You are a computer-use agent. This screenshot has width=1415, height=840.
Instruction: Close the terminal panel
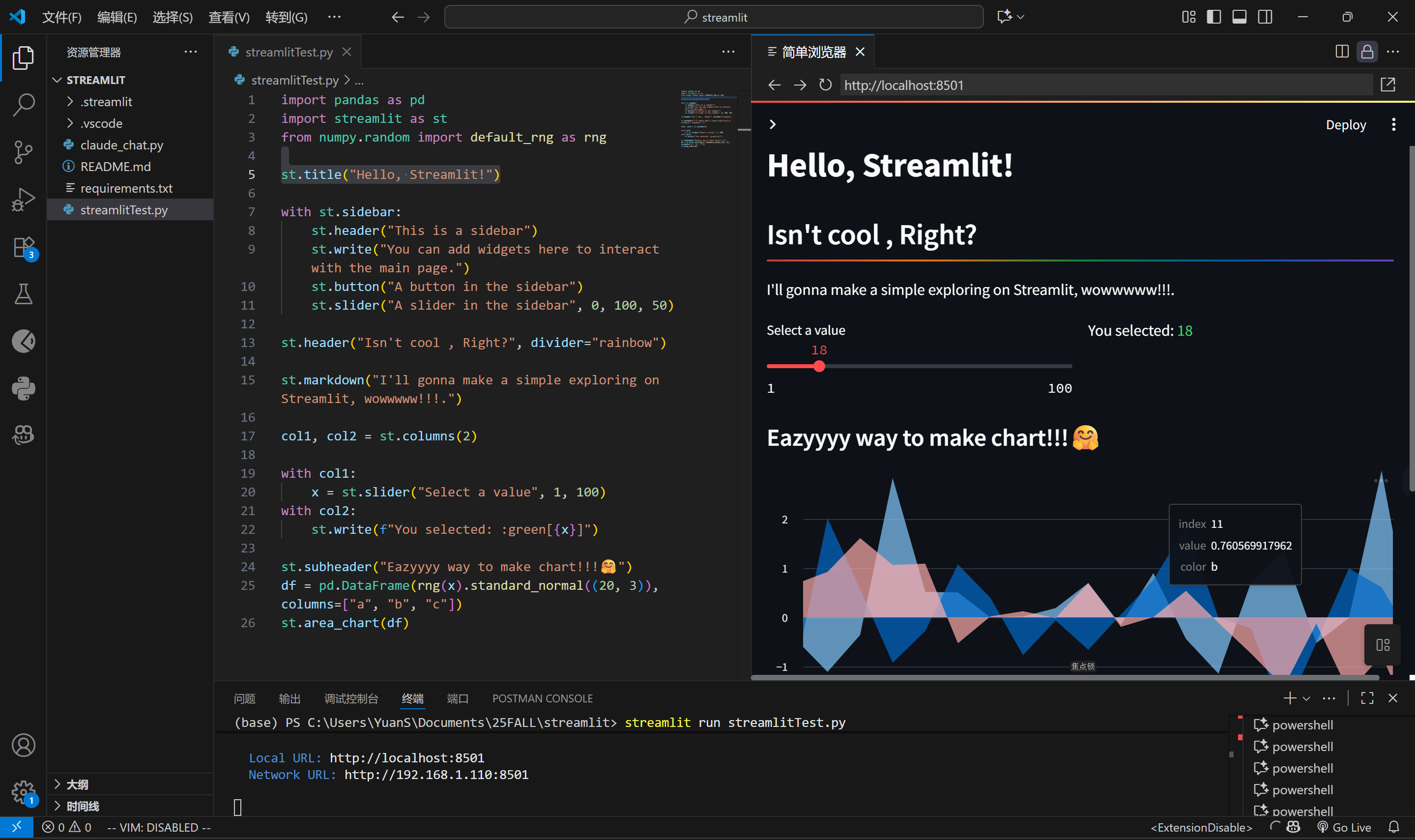1392,698
